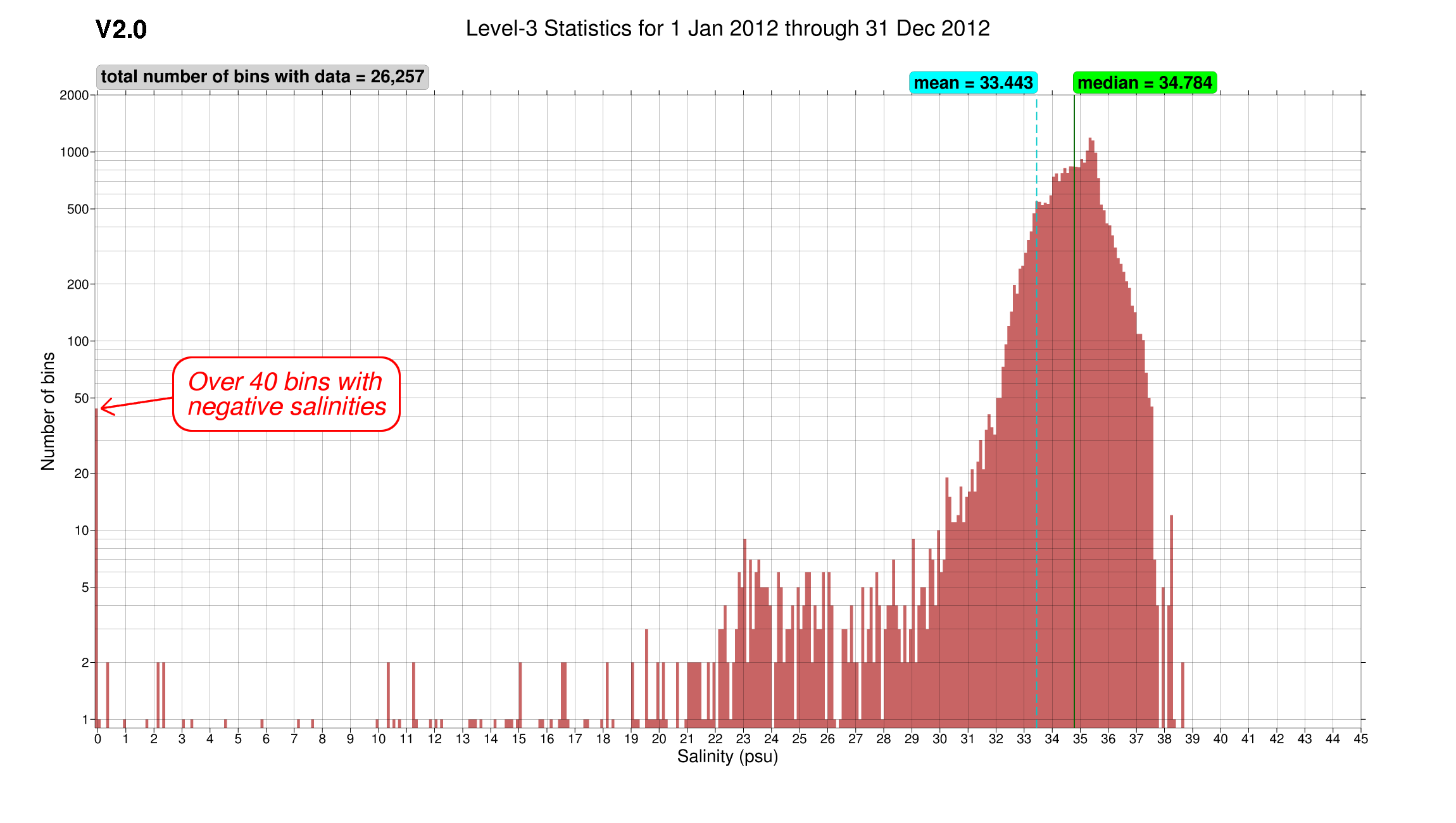Image resolution: width=1456 pixels, height=823 pixels.
Task: Click the 'Number of bins' y-axis title
Action: pos(48,411)
